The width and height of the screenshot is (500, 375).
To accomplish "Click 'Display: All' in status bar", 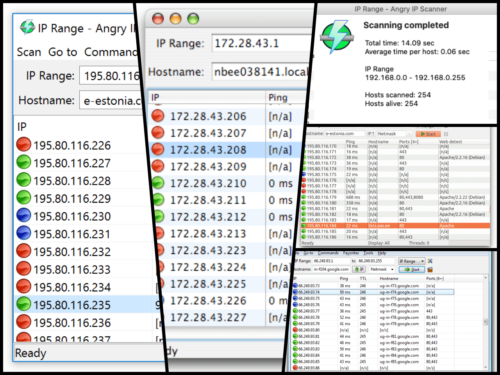I will [x=379, y=243].
